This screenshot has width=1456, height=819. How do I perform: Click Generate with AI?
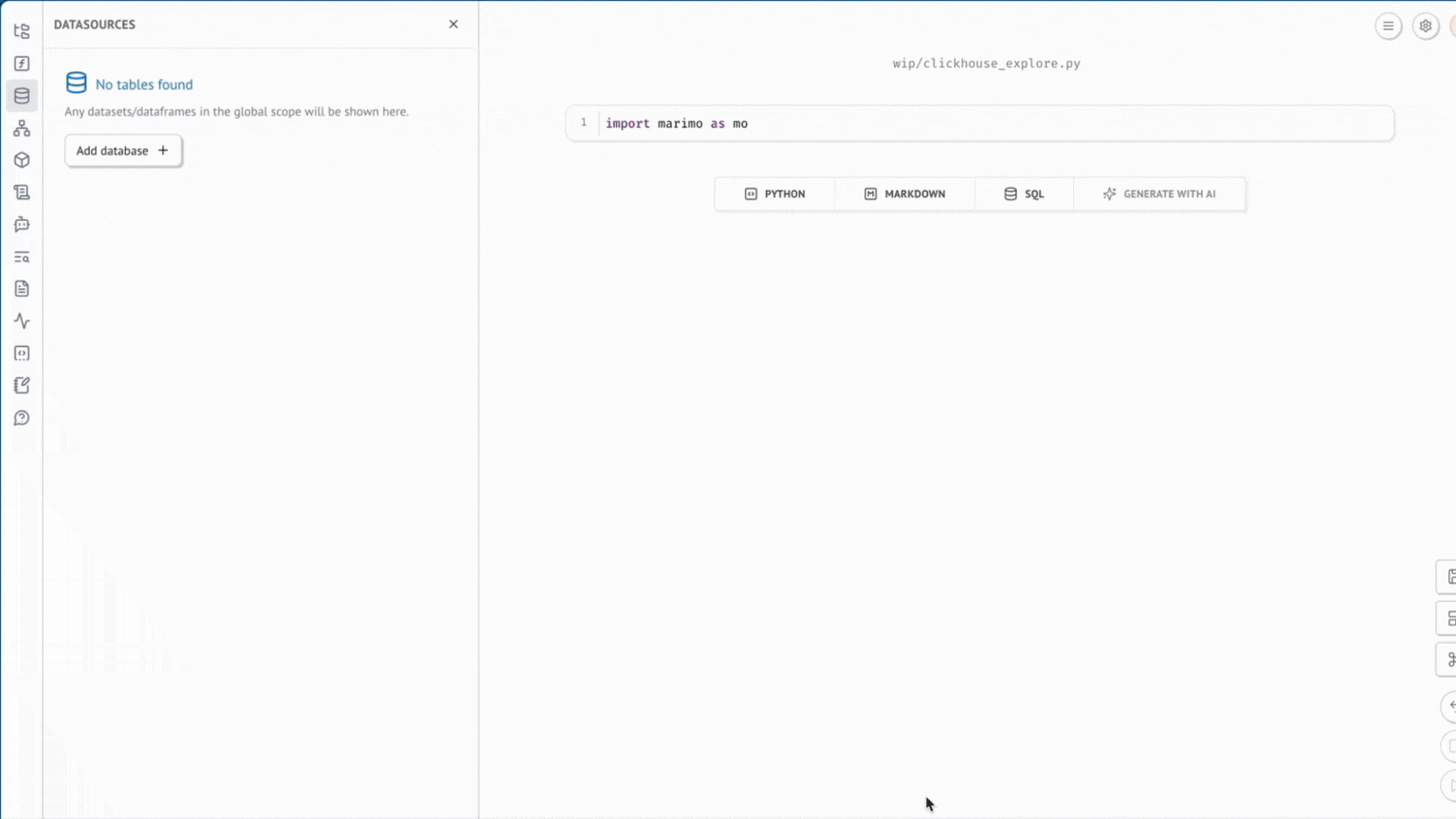(1160, 193)
